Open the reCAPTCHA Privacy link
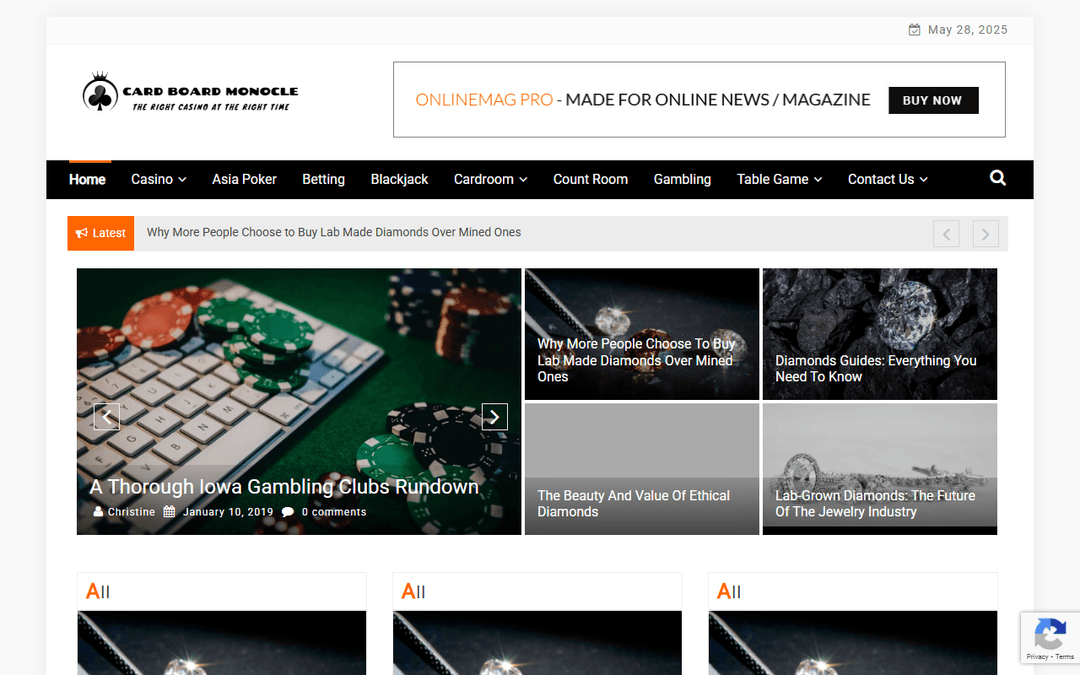Screen dimensions: 1080x675 tap(1037, 656)
